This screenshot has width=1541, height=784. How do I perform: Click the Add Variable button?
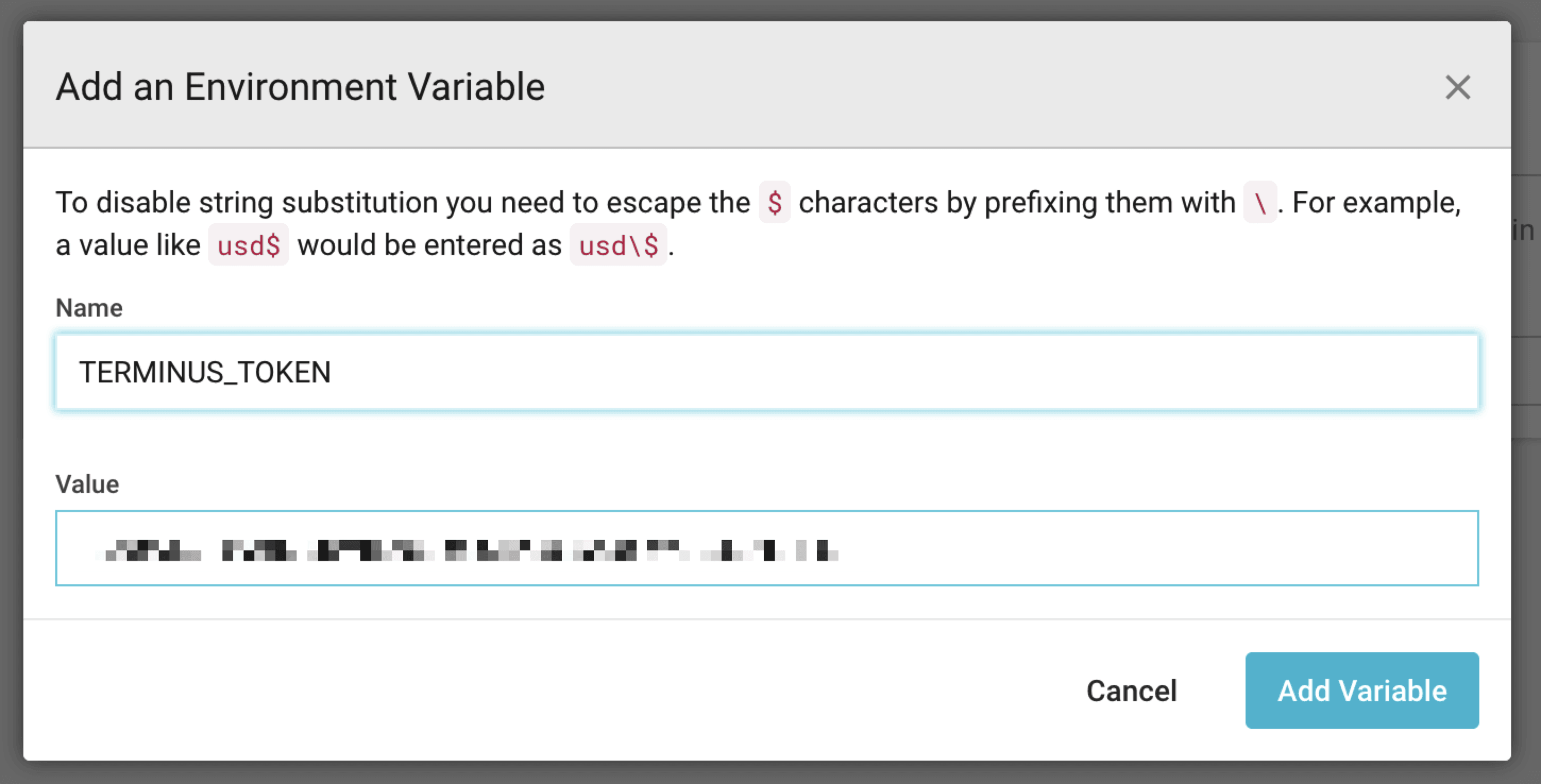click(1361, 690)
